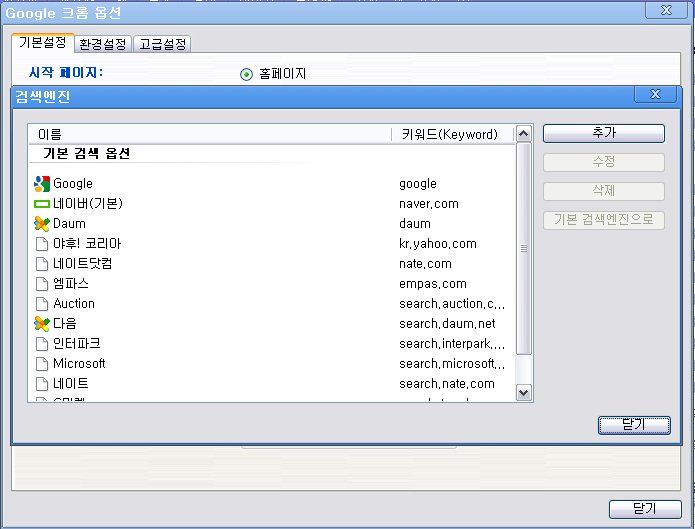
Task: Click the keyword kr.yahoo.com
Action: click(438, 244)
